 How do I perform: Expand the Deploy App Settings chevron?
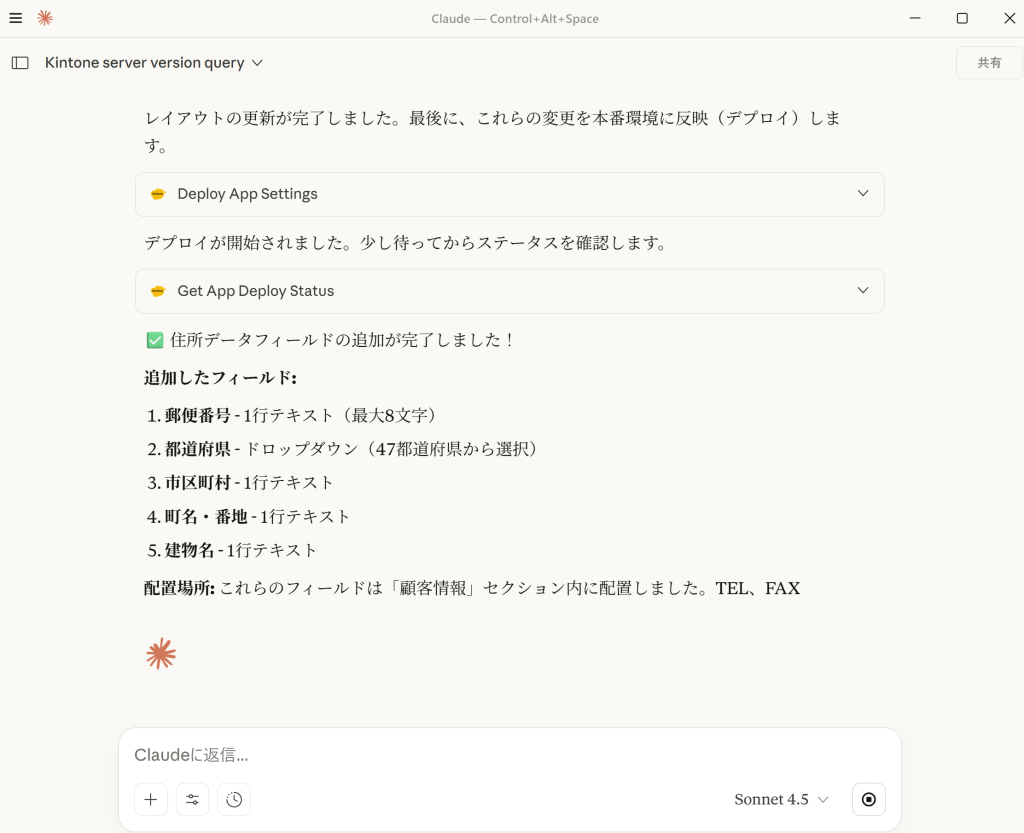pyautogui.click(x=863, y=194)
